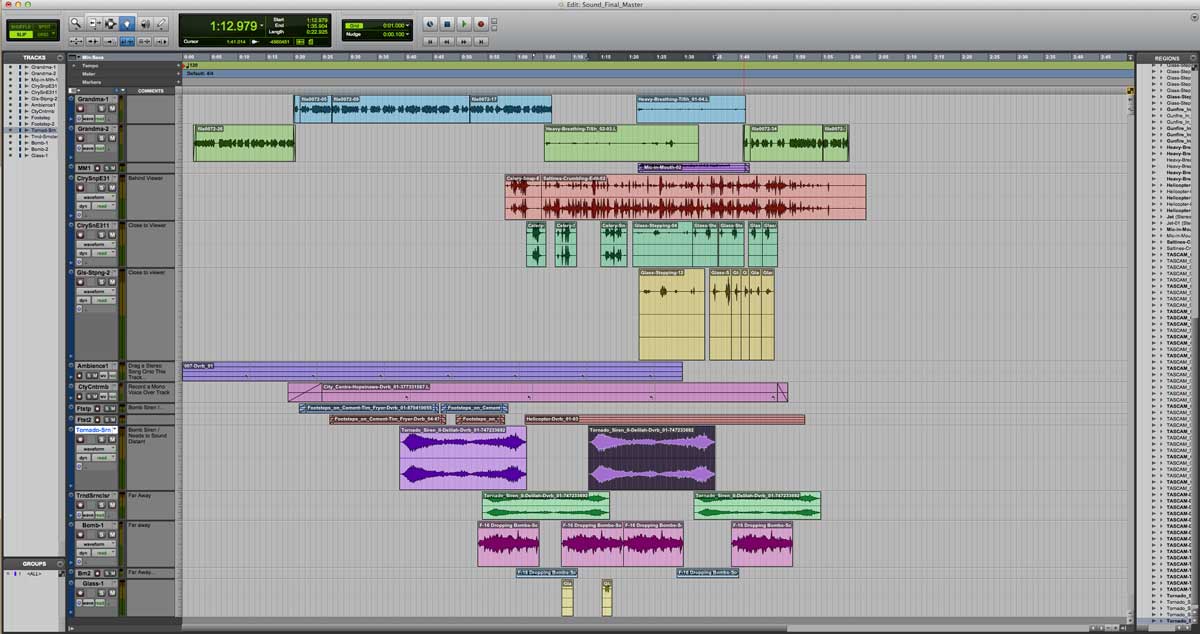This screenshot has height=634, width=1200.
Task: Select the Helicopter-Dvrb clip on timeline
Action: pyautogui.click(x=665, y=419)
